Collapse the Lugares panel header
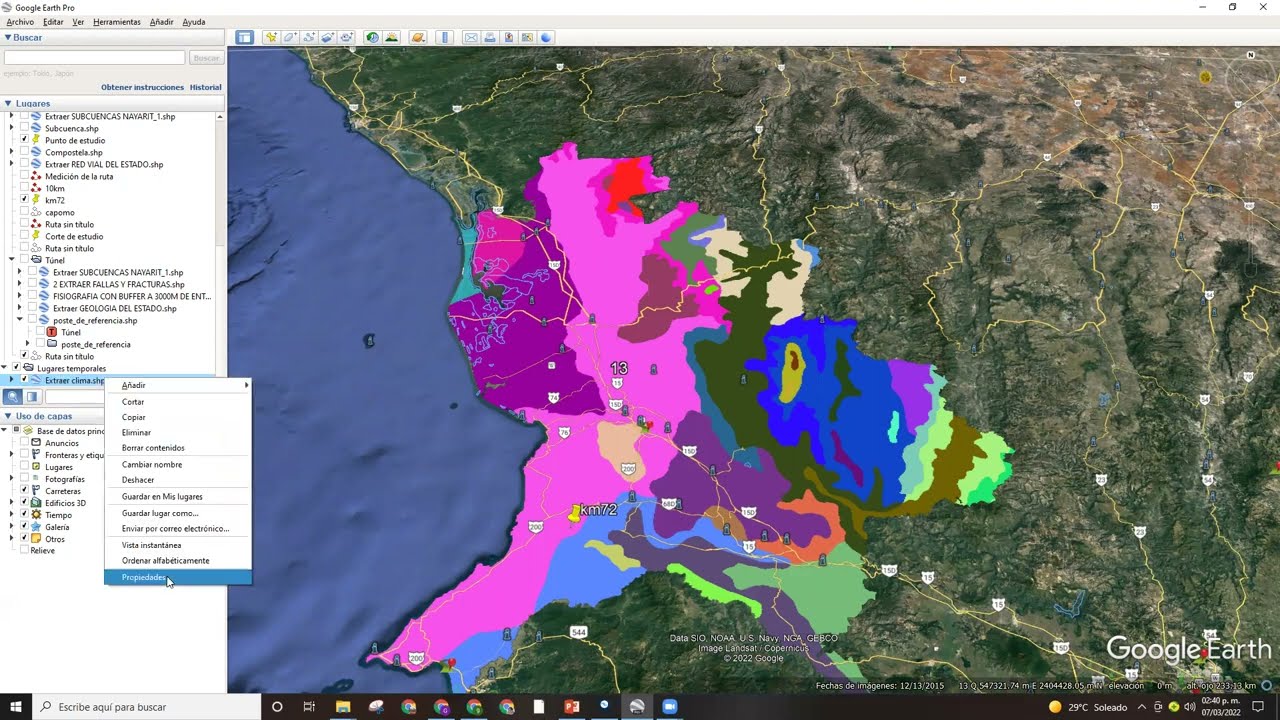The width and height of the screenshot is (1280, 720). (x=8, y=103)
